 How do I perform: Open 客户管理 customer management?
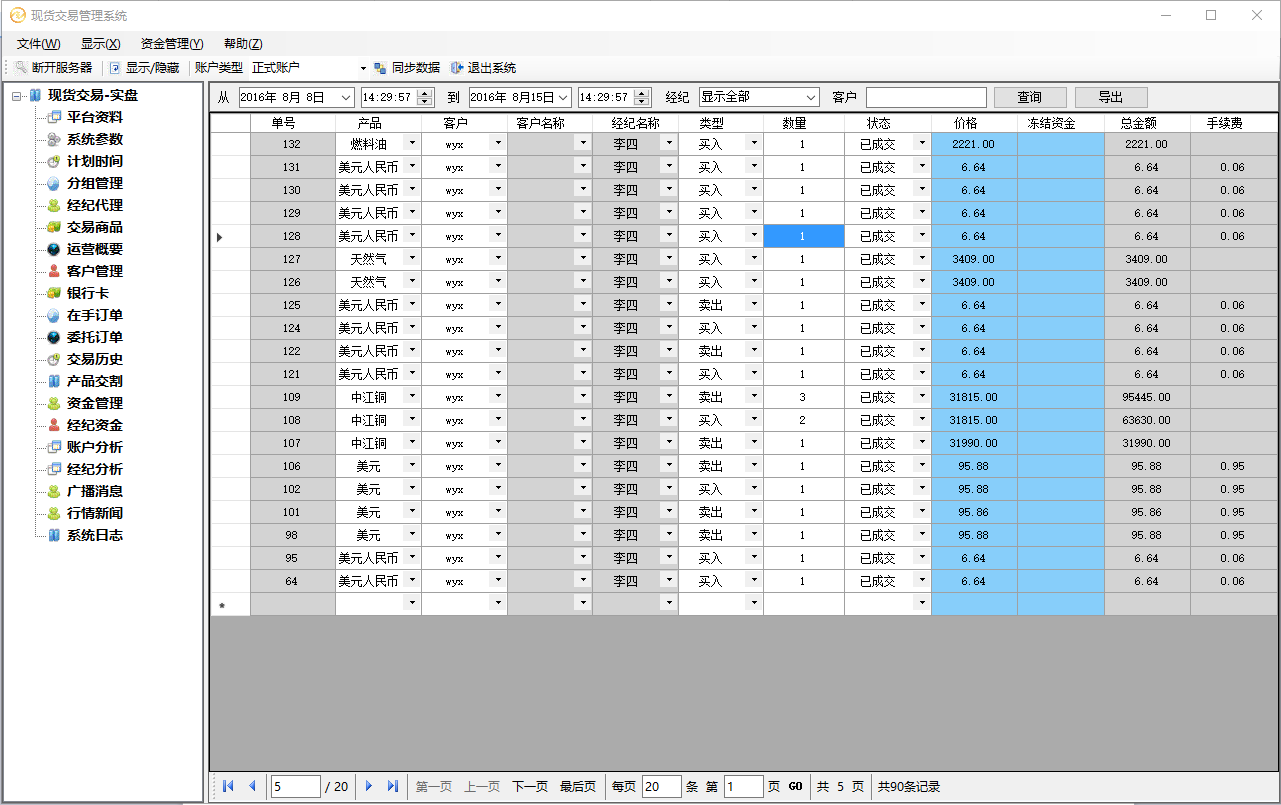[x=95, y=271]
